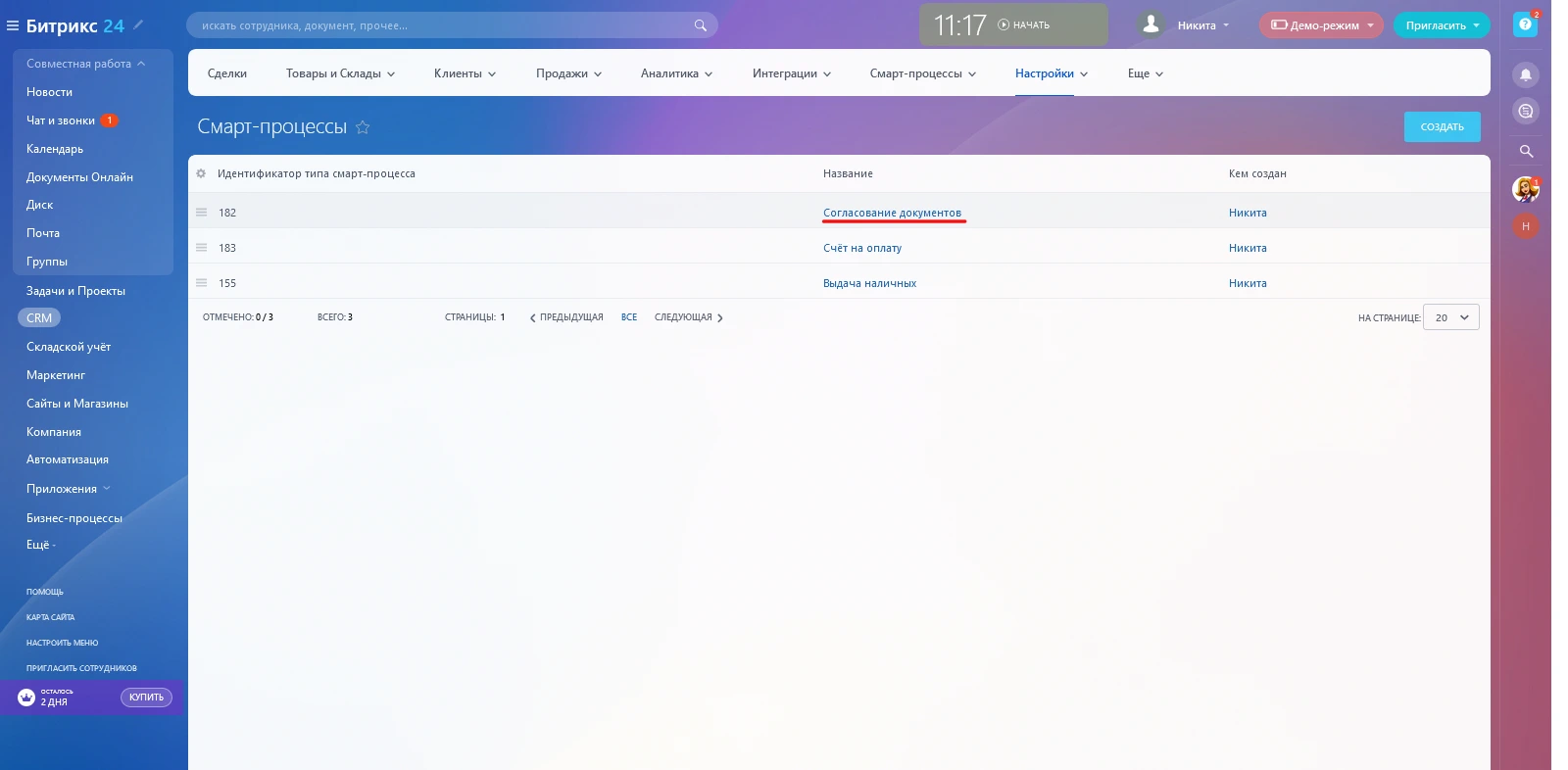The height and width of the screenshot is (770, 1568).
Task: Open the Сделки tab
Action: tap(227, 73)
